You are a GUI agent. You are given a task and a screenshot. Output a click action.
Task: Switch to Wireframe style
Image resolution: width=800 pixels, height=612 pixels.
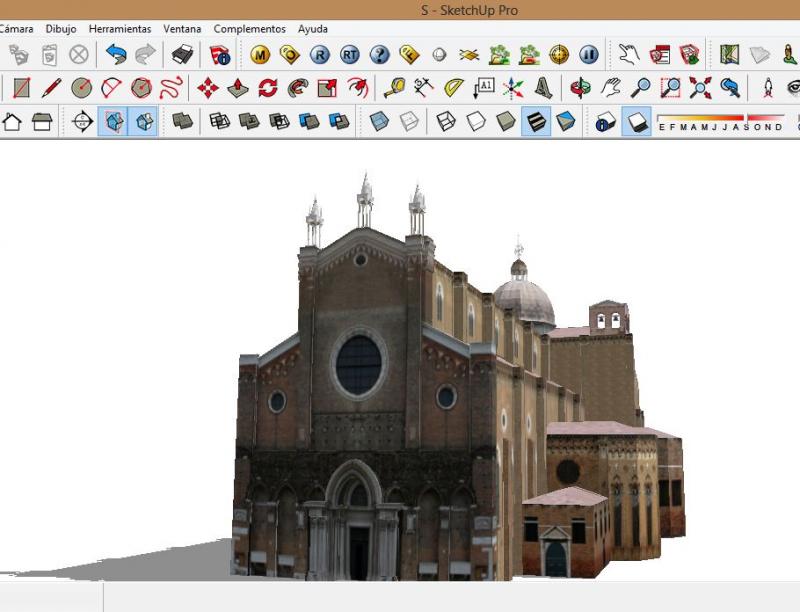[x=446, y=121]
